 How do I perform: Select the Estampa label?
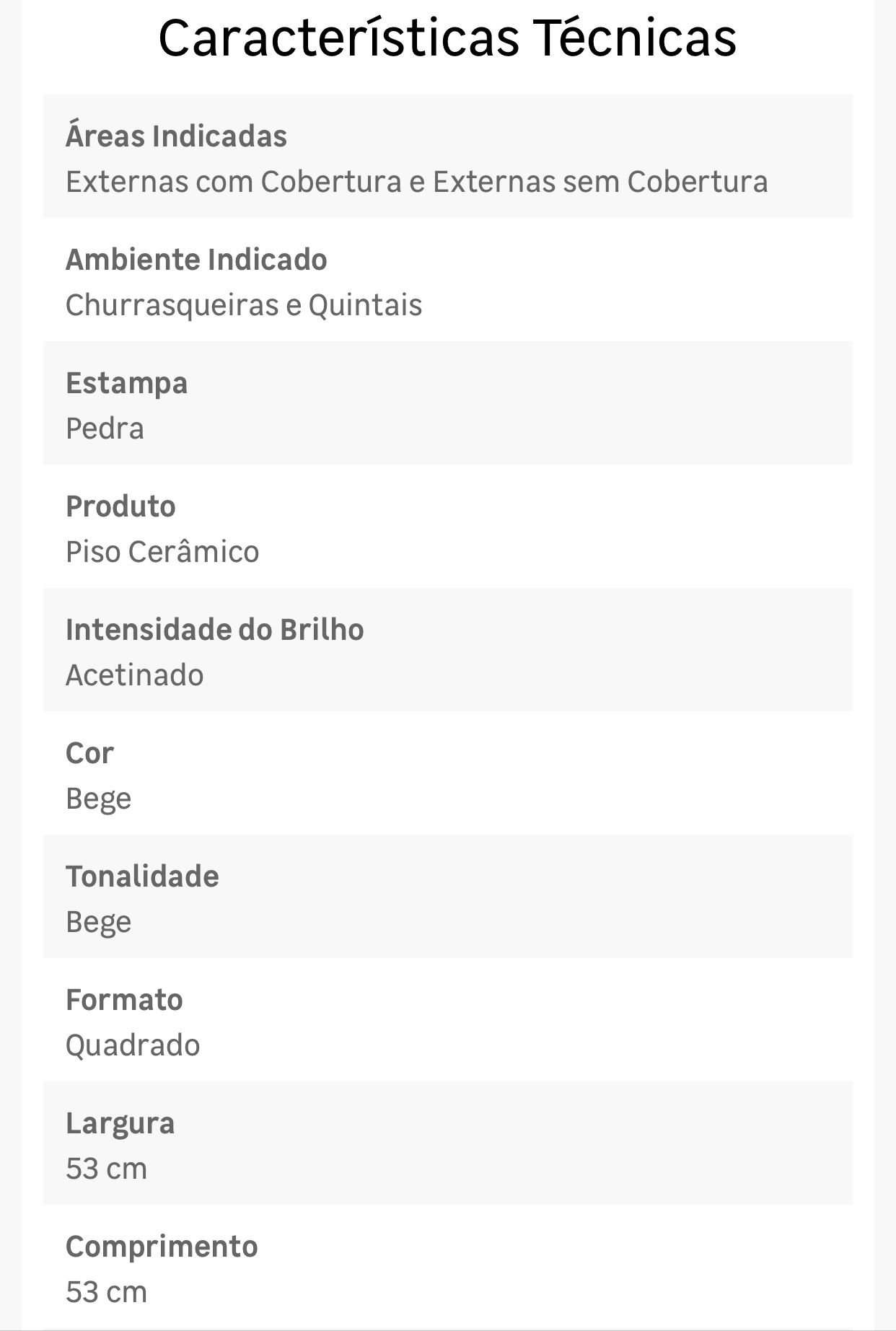coord(126,384)
